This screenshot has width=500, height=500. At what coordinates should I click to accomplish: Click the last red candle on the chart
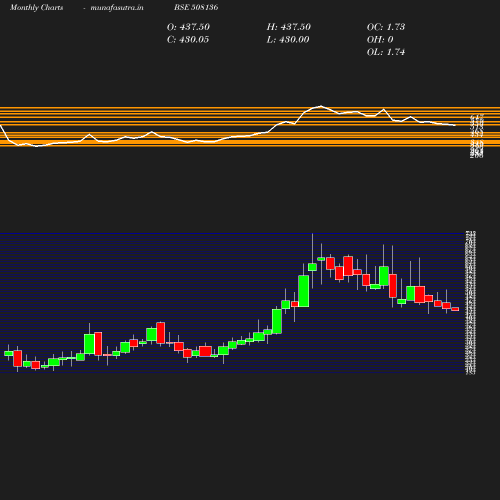(455, 309)
